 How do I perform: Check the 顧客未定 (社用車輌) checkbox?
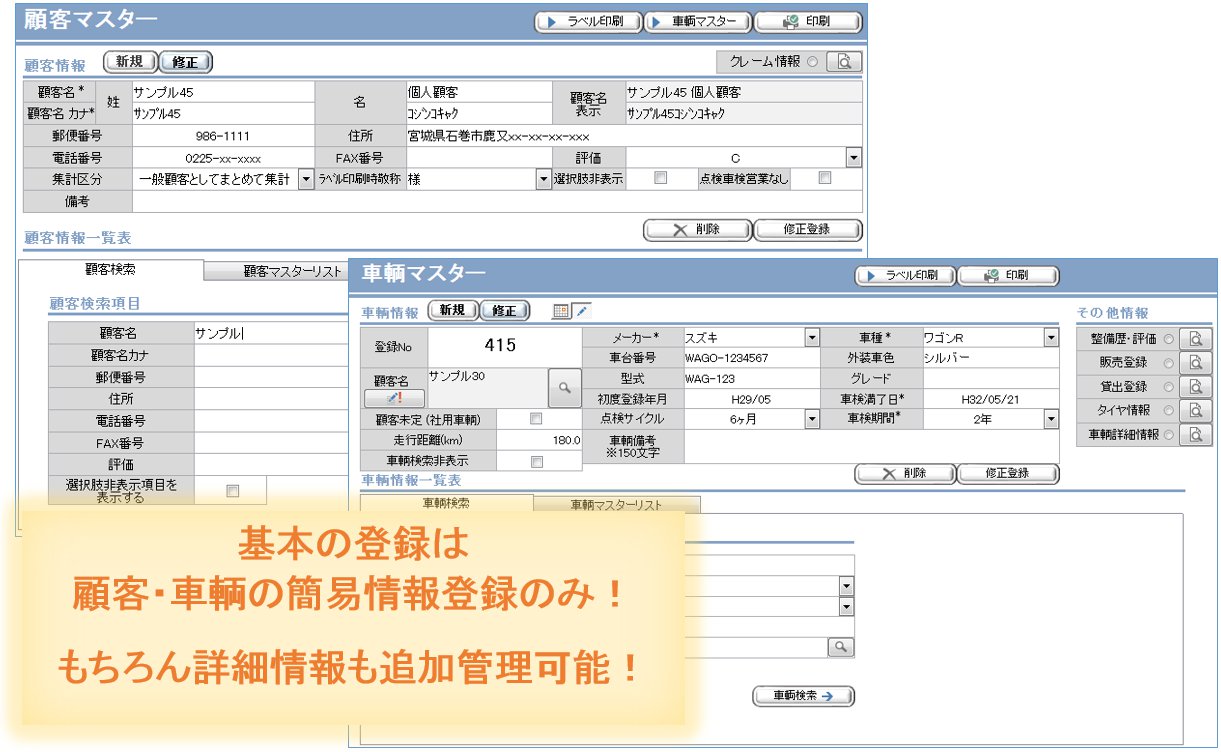[536, 419]
